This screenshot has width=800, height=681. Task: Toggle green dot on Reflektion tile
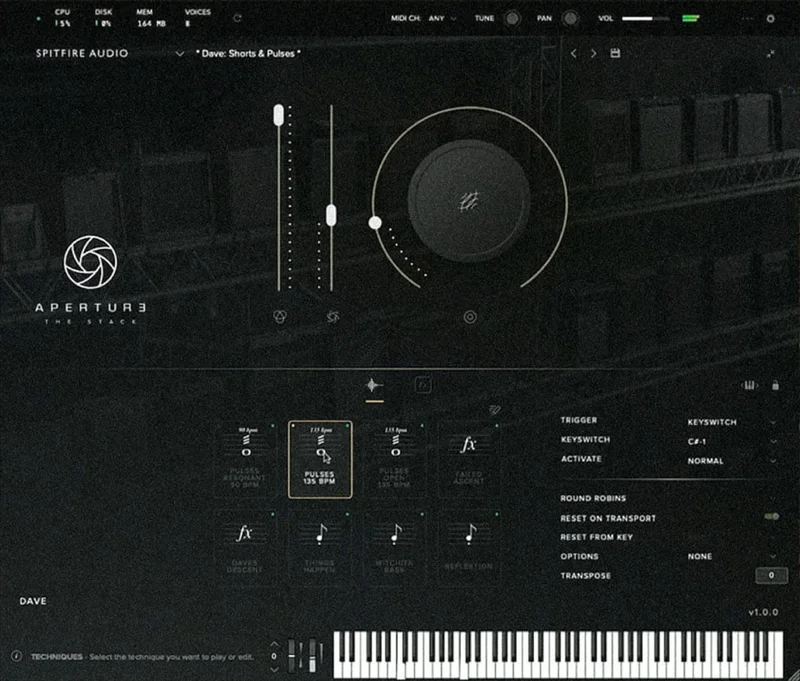point(496,514)
